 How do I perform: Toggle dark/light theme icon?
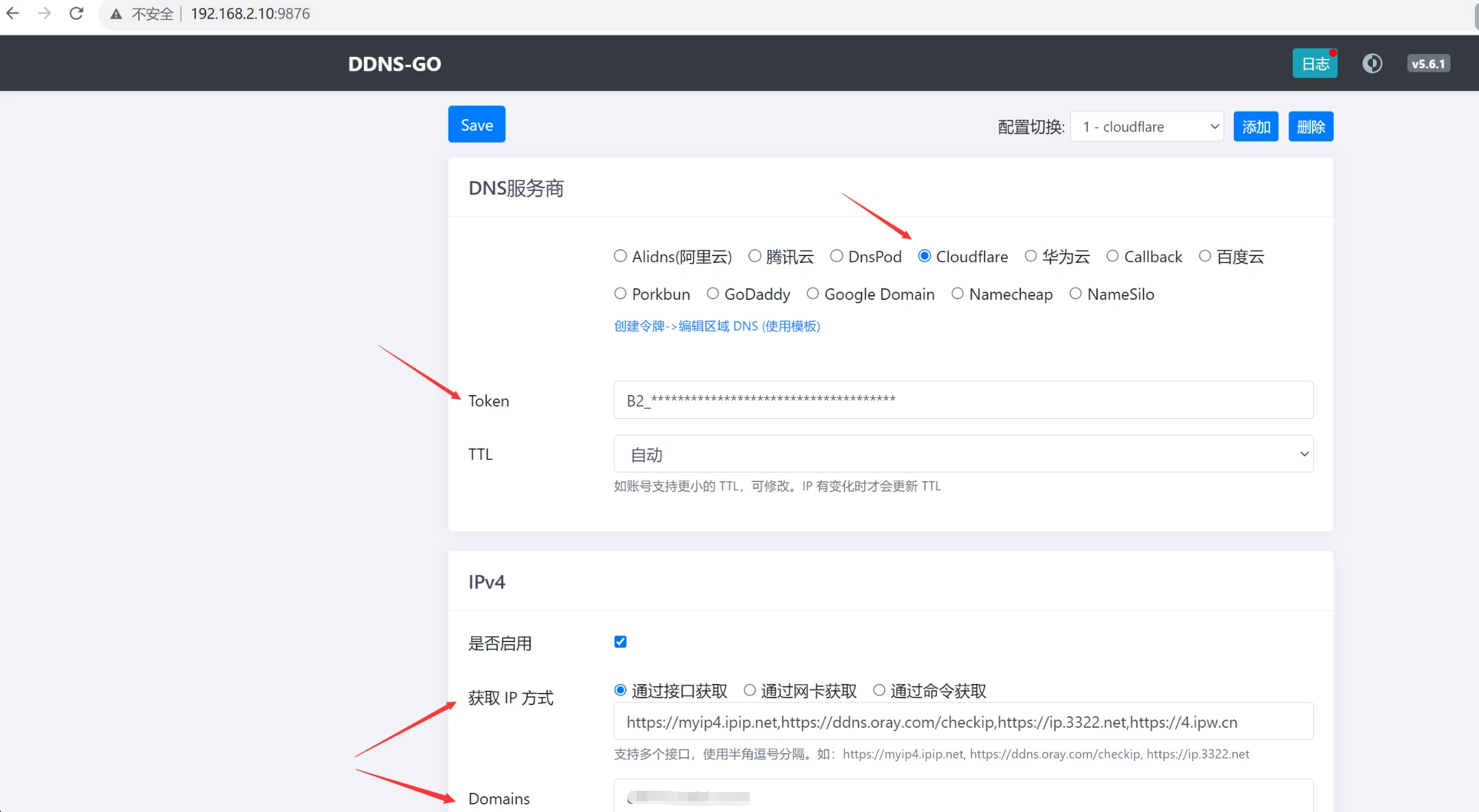1372,64
